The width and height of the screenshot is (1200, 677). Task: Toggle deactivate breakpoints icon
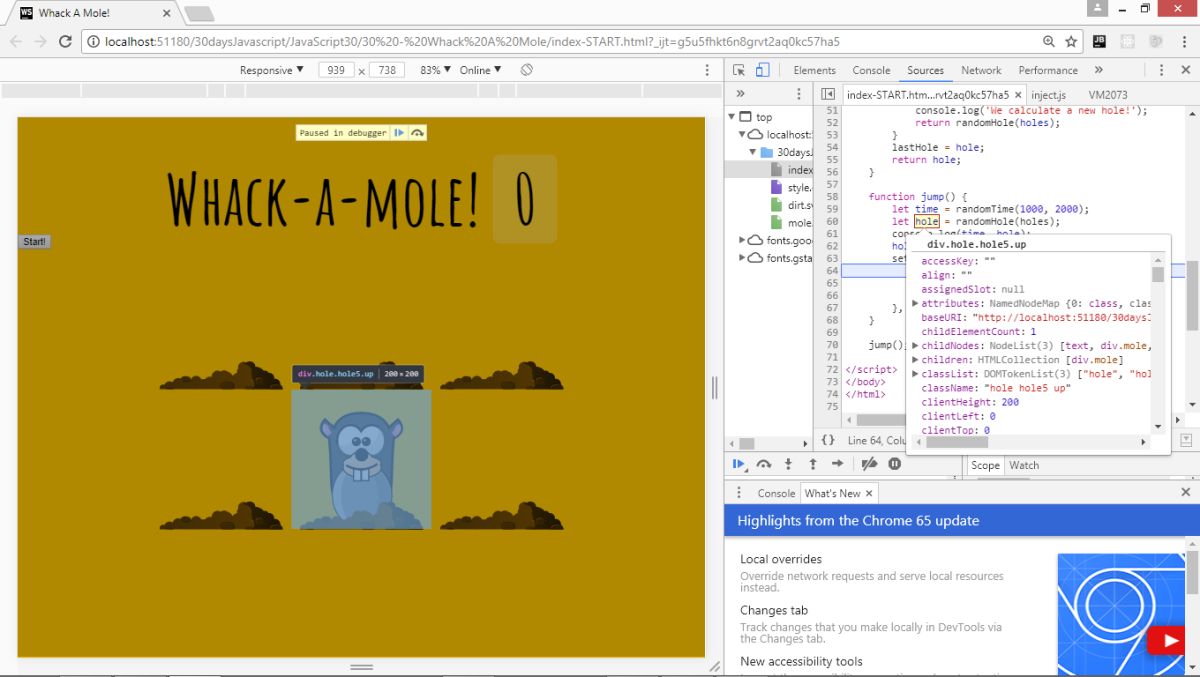tap(869, 464)
